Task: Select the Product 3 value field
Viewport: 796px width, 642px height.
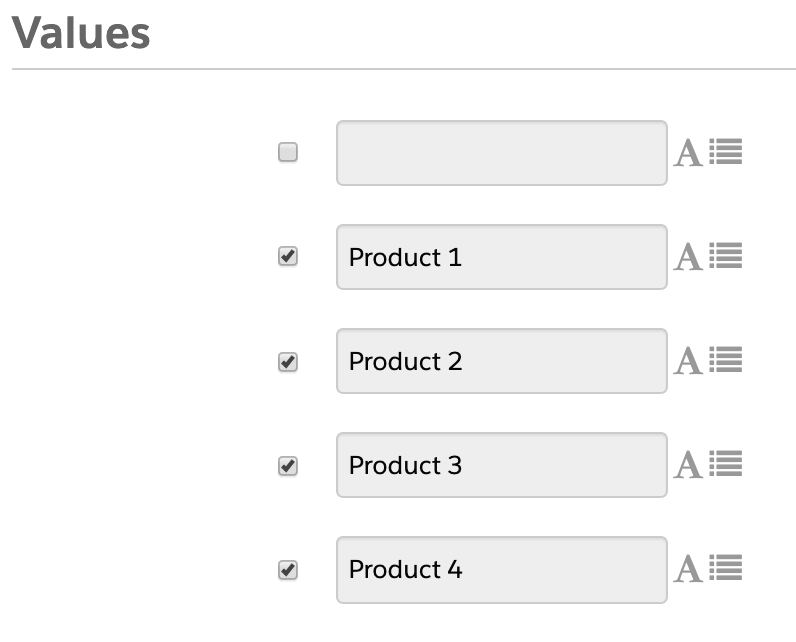Action: click(501, 465)
